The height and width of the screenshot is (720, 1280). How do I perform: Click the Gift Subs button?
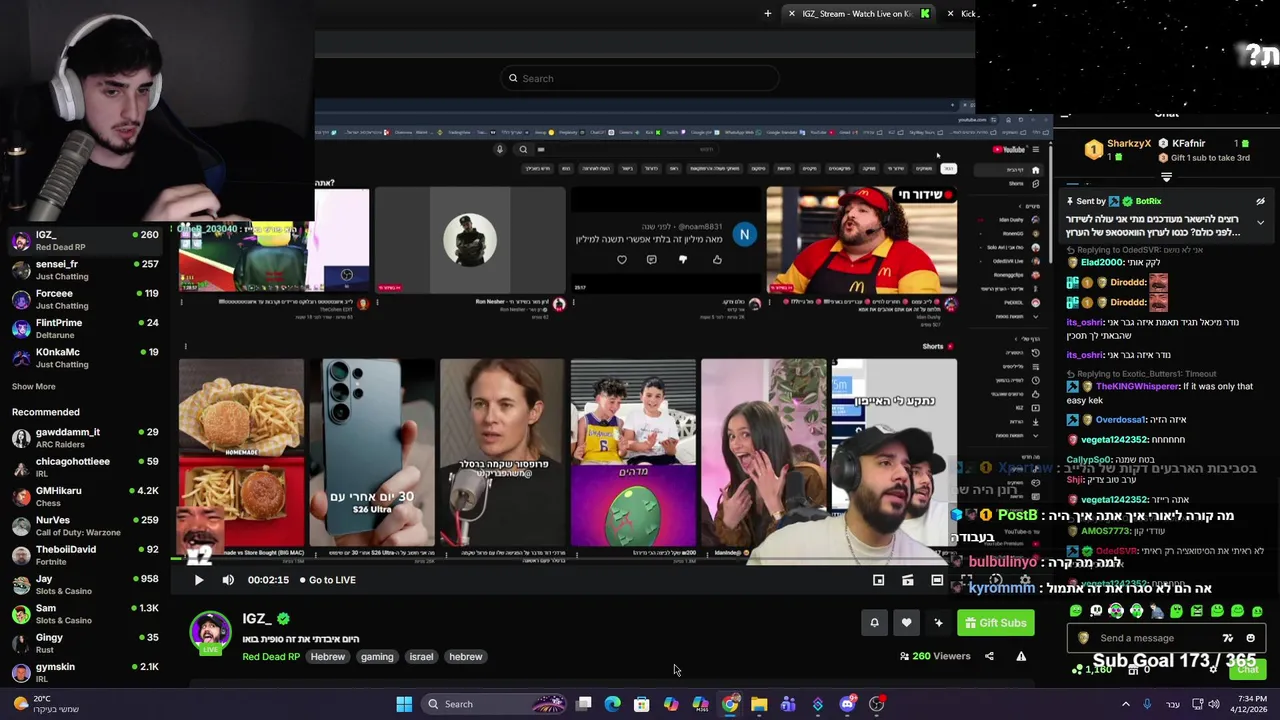[x=995, y=623]
